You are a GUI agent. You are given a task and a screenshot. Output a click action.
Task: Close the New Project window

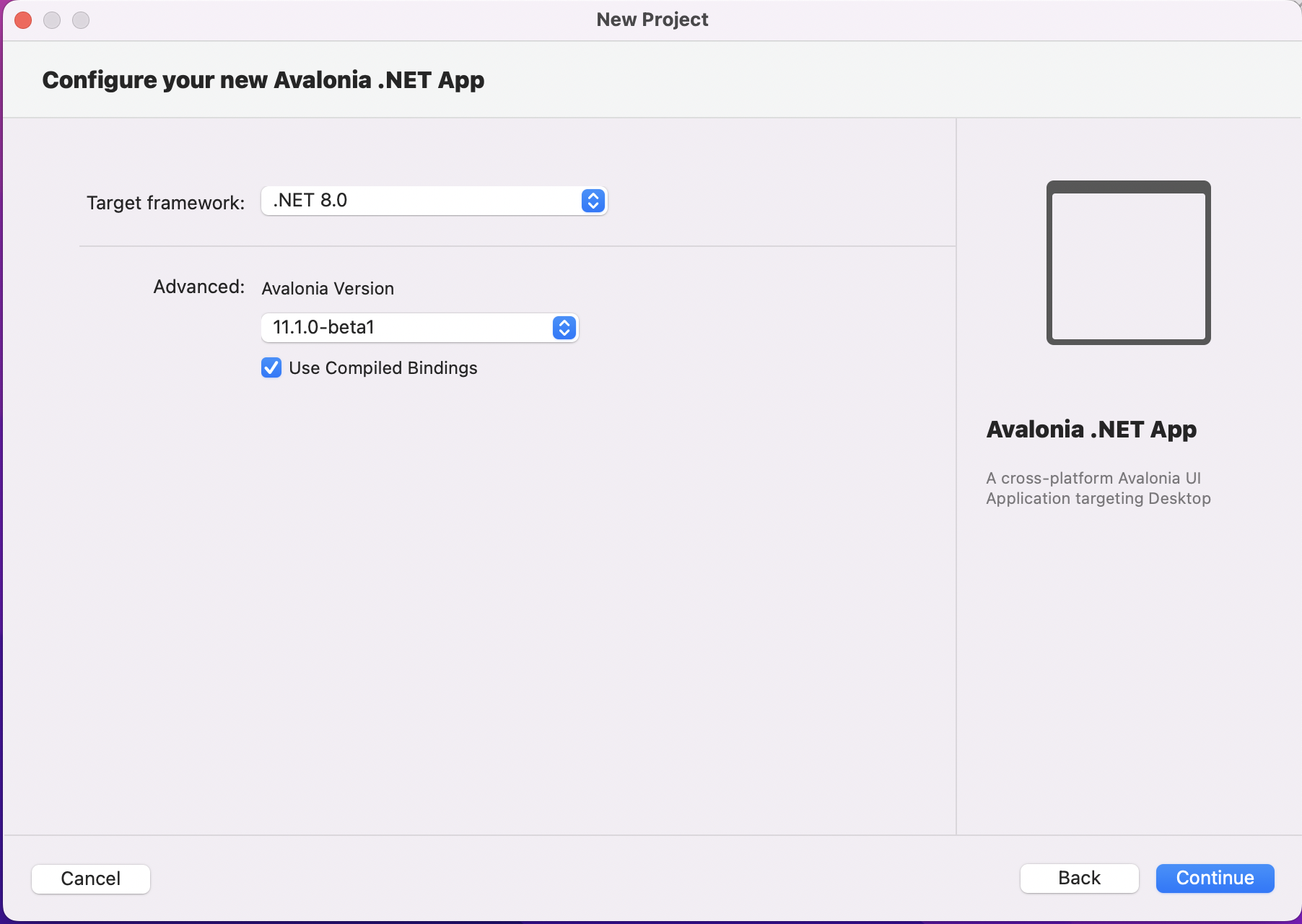pyautogui.click(x=23, y=20)
